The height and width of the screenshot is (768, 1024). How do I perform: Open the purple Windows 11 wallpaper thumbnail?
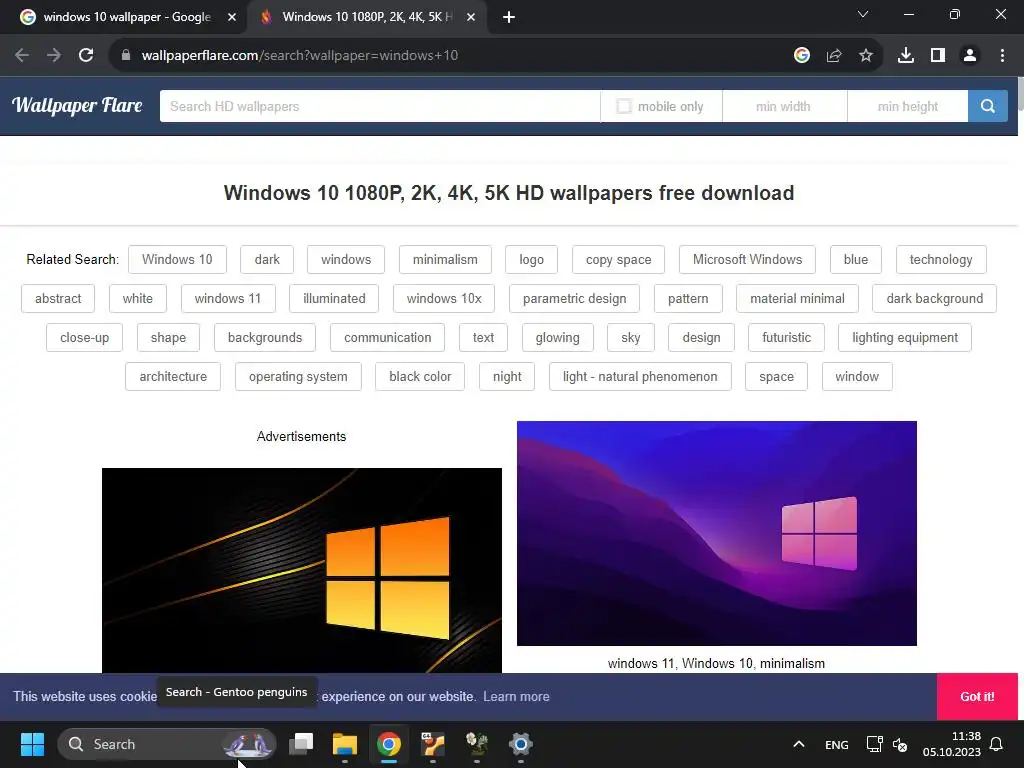(x=716, y=534)
